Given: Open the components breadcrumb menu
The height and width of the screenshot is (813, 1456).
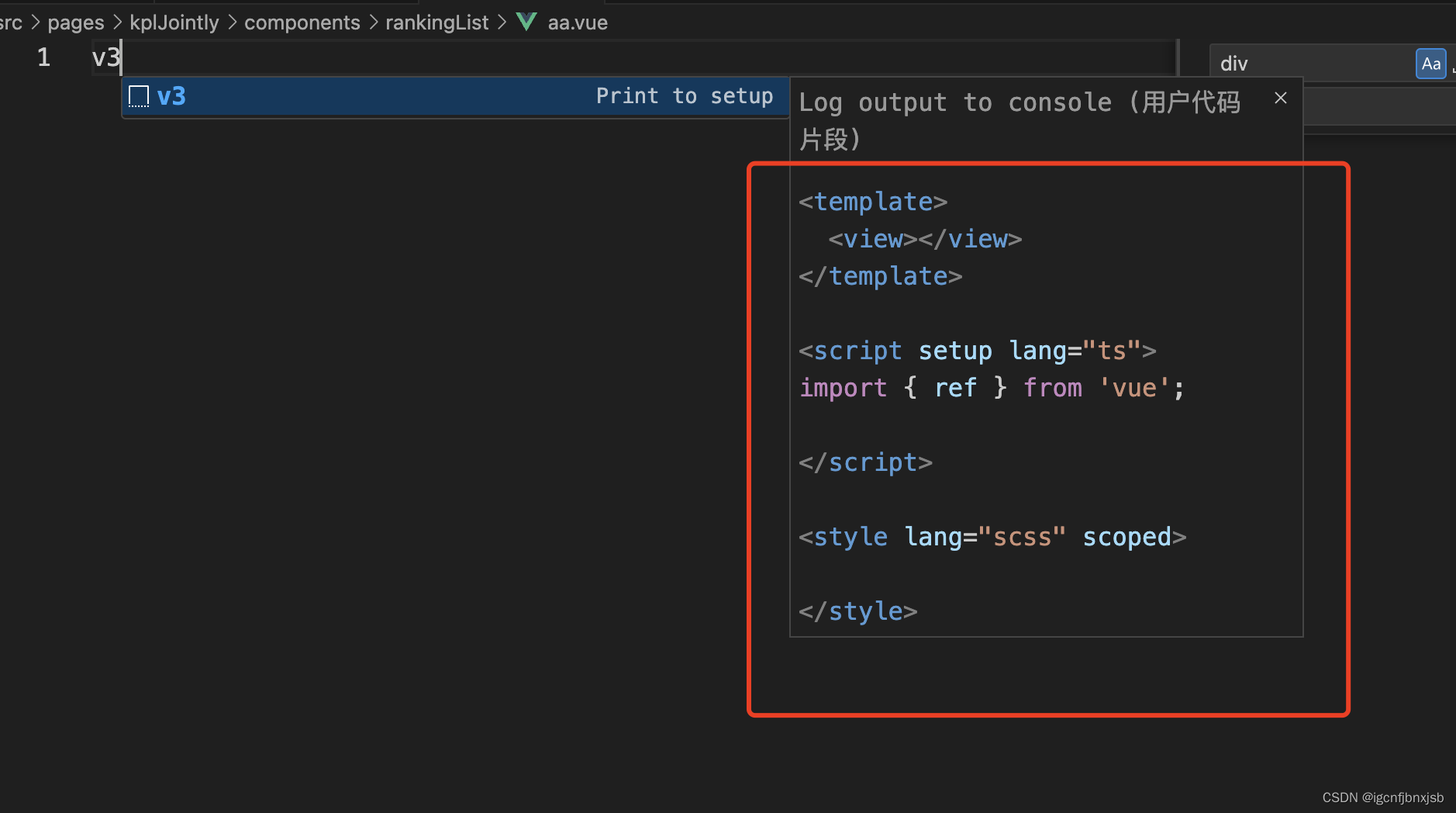Looking at the screenshot, I should [302, 21].
